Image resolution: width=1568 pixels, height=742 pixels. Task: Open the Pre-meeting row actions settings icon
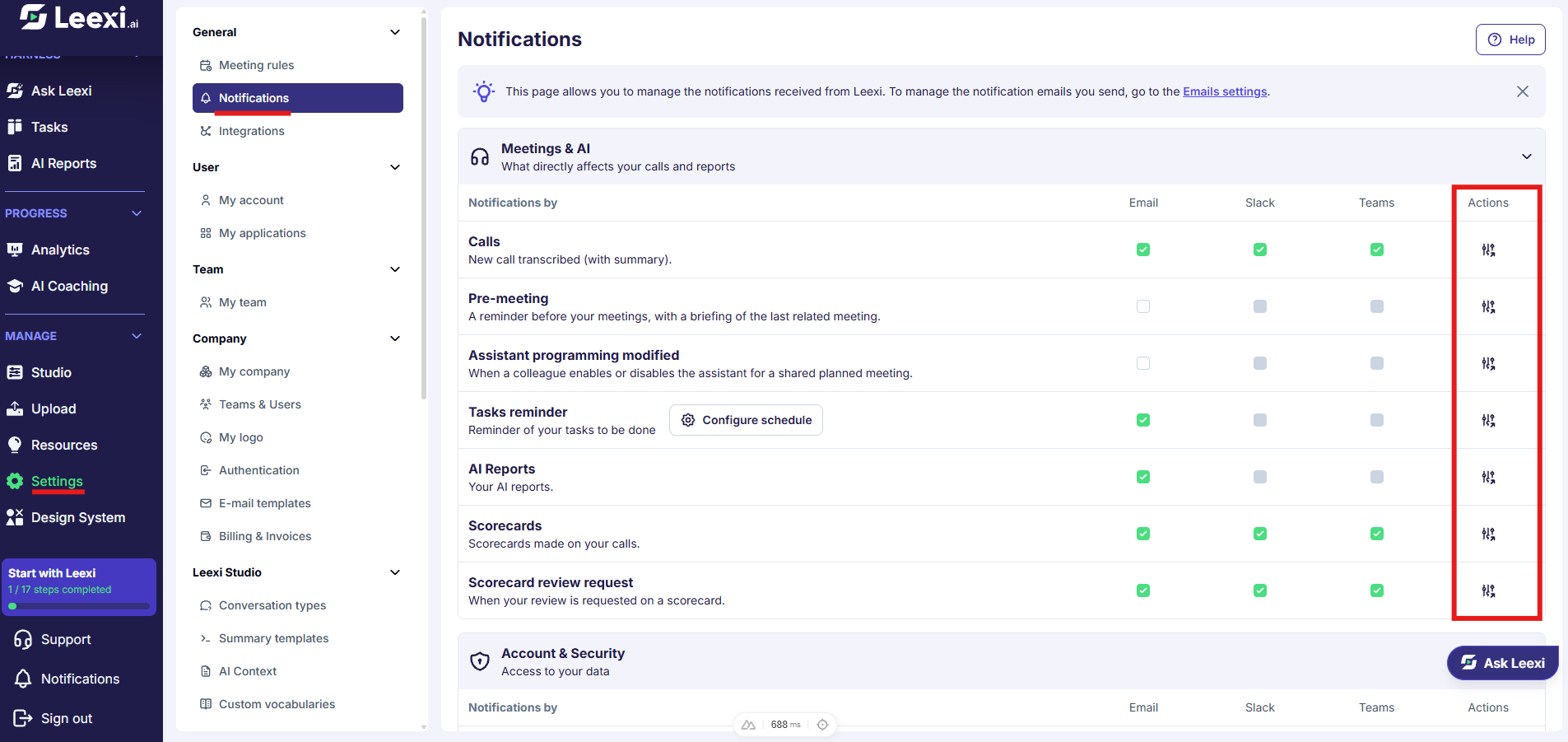tap(1488, 306)
